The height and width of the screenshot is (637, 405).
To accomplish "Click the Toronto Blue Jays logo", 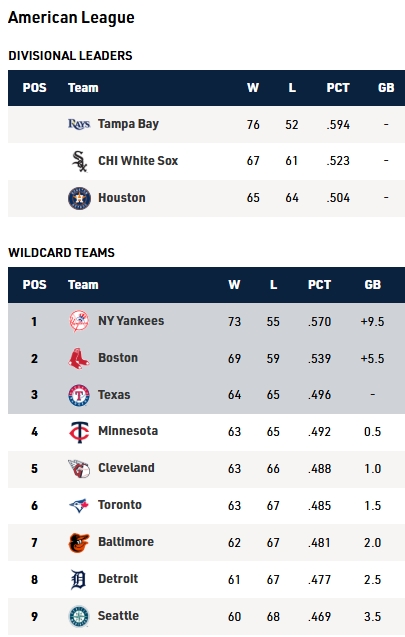I will (x=79, y=505).
